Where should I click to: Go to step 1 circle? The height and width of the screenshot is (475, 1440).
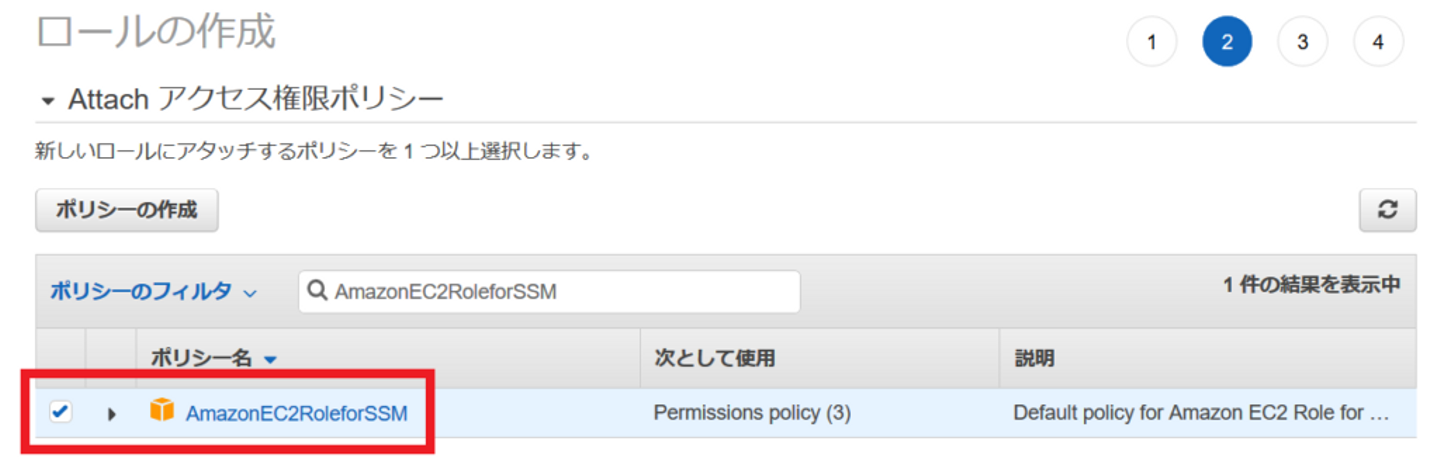coord(1152,42)
